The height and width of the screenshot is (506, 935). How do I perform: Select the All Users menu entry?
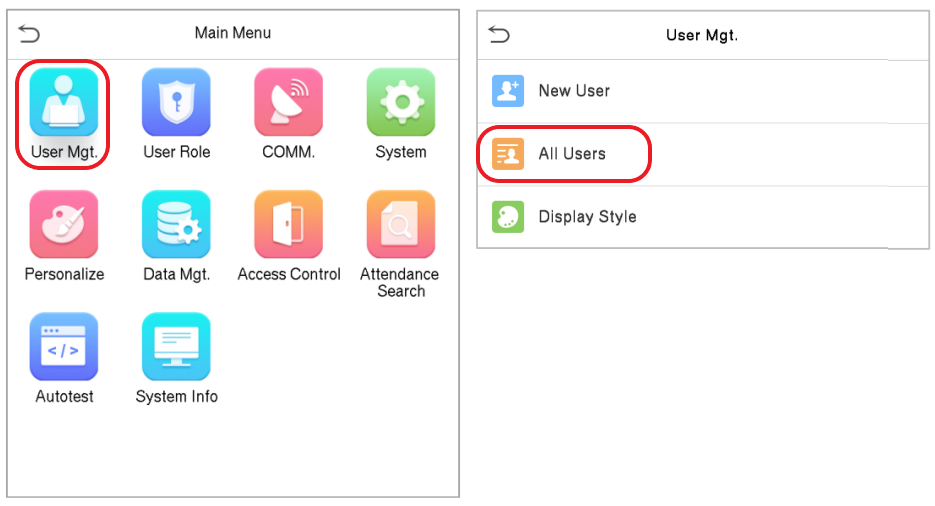click(x=703, y=154)
